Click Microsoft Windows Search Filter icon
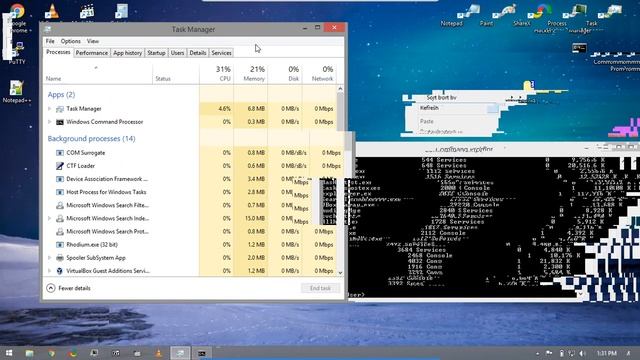This screenshot has width=640, height=360. 60,205
